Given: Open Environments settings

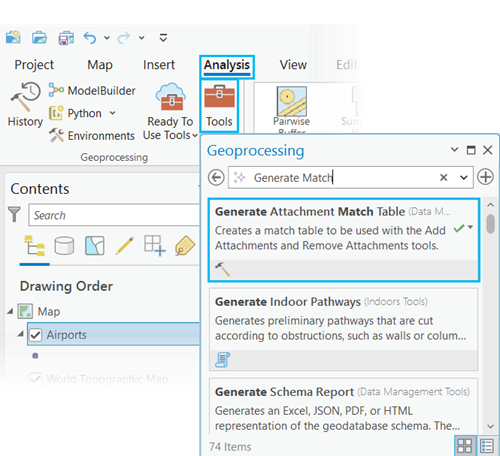Looking at the screenshot, I should [x=92, y=136].
